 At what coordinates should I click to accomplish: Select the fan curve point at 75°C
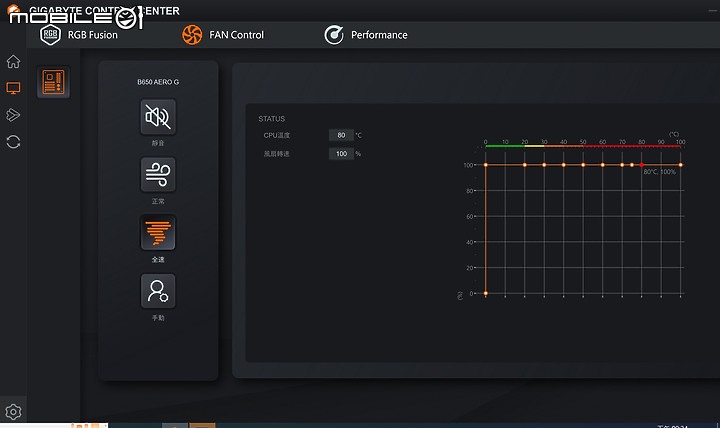pyautogui.click(x=632, y=164)
